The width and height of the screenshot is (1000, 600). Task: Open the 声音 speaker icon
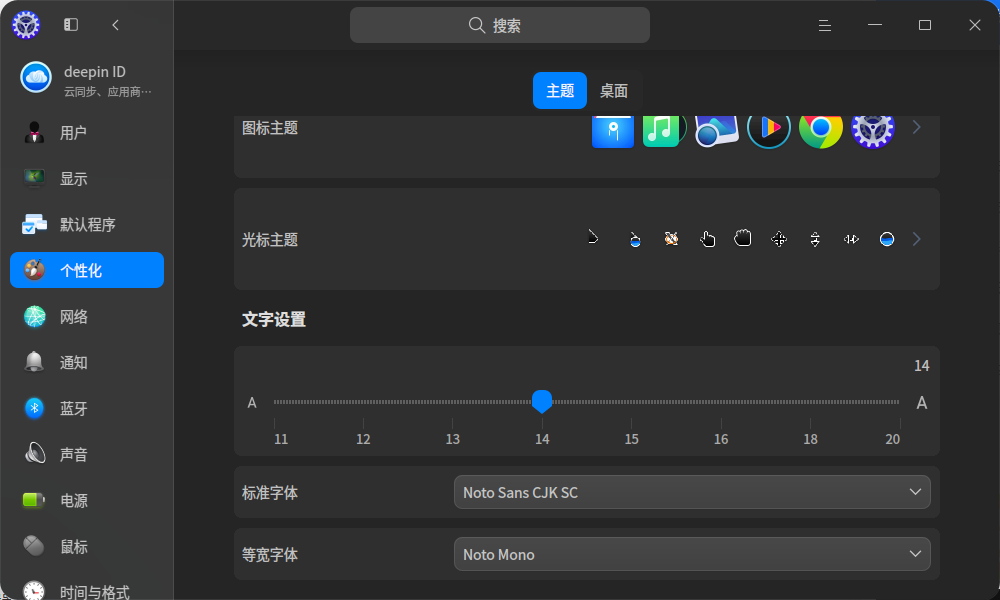point(34,454)
